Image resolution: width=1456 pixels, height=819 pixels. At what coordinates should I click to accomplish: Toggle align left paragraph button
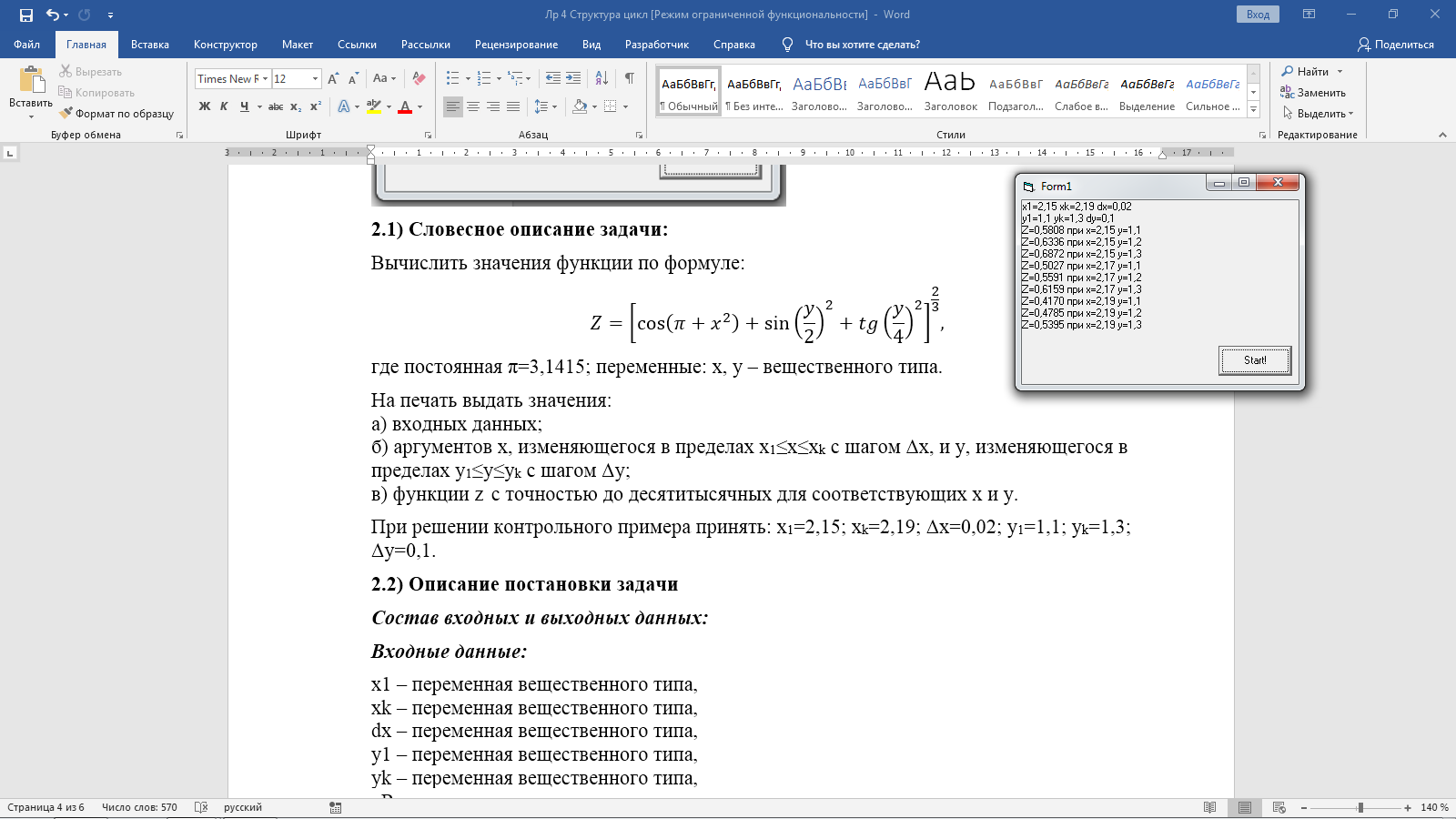point(453,106)
